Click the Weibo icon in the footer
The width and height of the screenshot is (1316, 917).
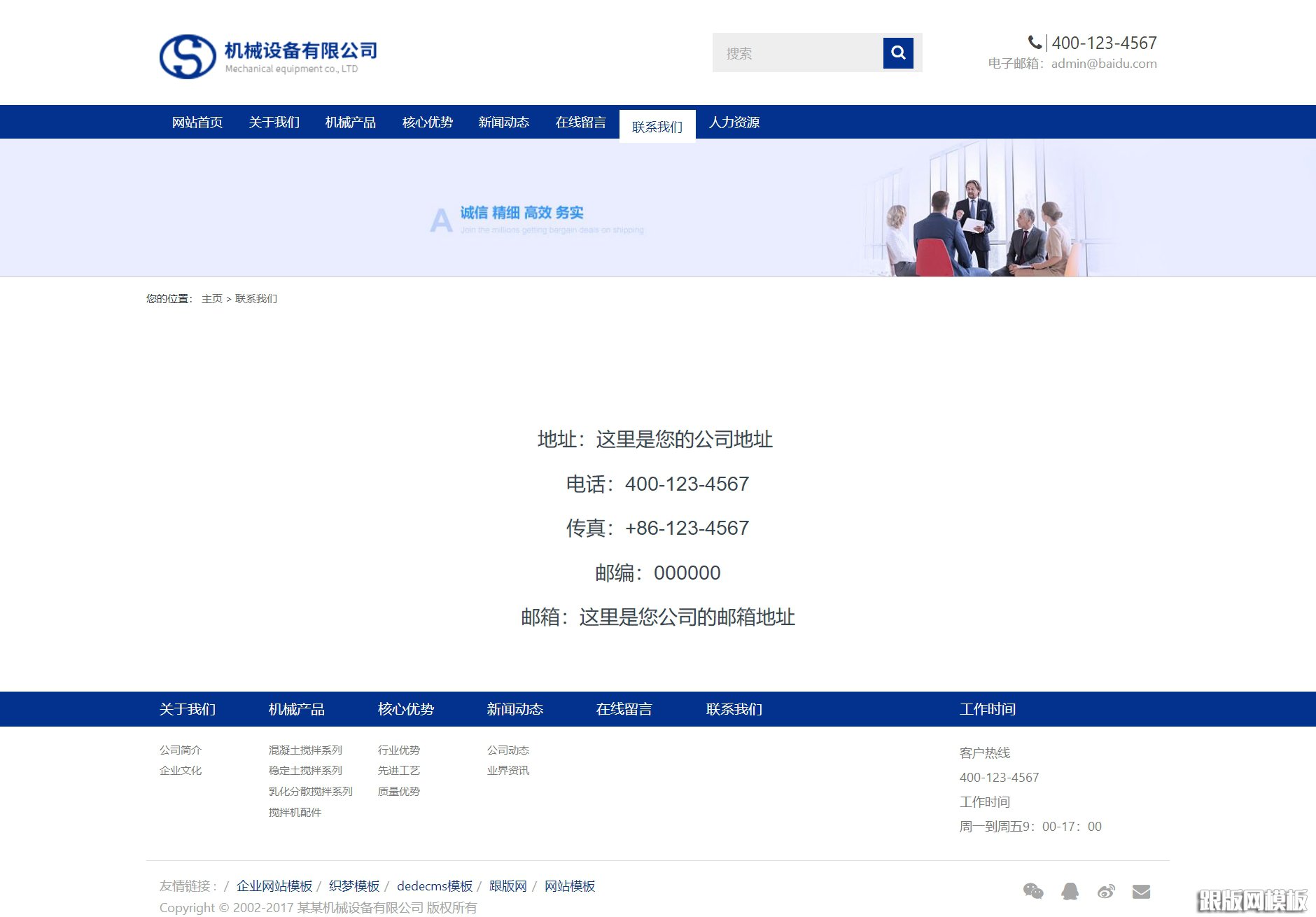point(1107,891)
